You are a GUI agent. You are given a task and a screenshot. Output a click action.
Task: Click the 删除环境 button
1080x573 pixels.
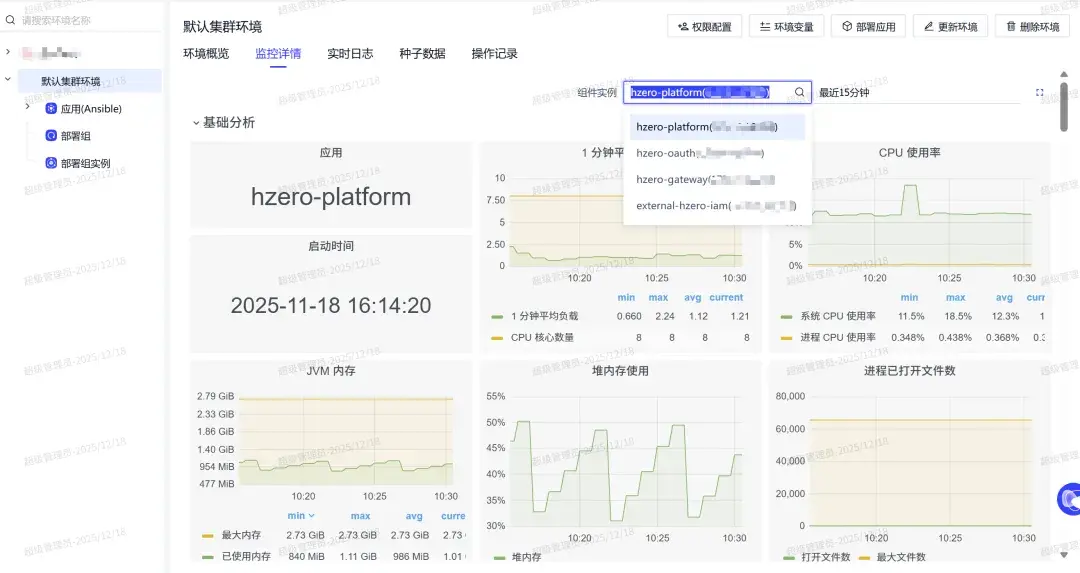coord(1032,26)
